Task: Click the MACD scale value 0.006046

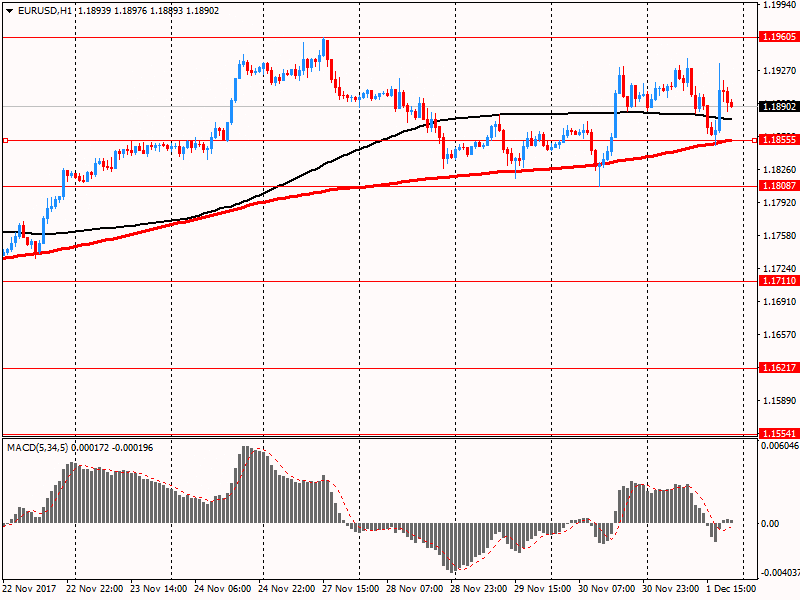Action: point(780,446)
